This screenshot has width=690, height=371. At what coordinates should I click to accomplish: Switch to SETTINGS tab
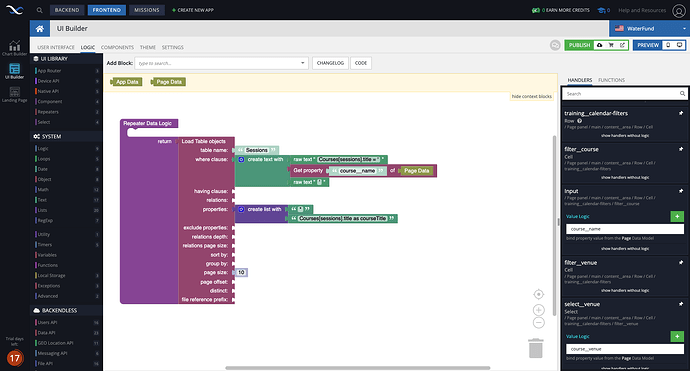[172, 47]
